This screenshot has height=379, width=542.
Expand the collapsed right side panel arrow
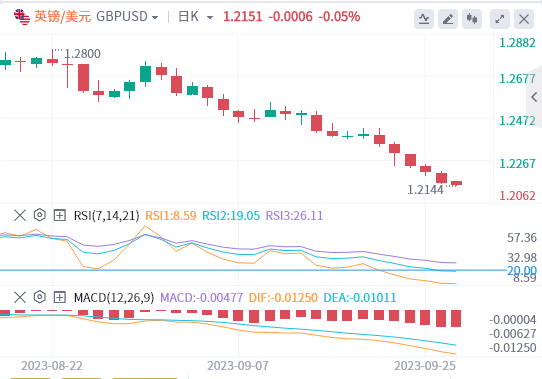coord(534,97)
